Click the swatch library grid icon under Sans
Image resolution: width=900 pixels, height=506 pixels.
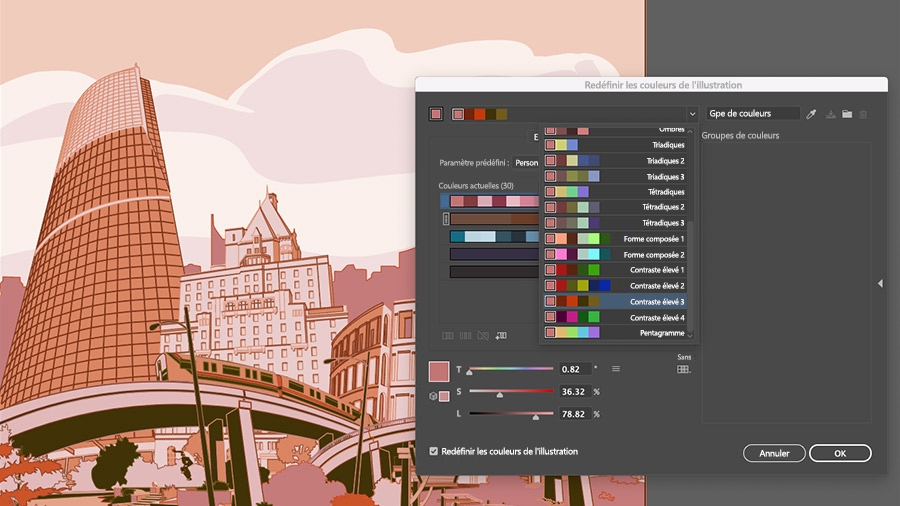[x=683, y=369]
